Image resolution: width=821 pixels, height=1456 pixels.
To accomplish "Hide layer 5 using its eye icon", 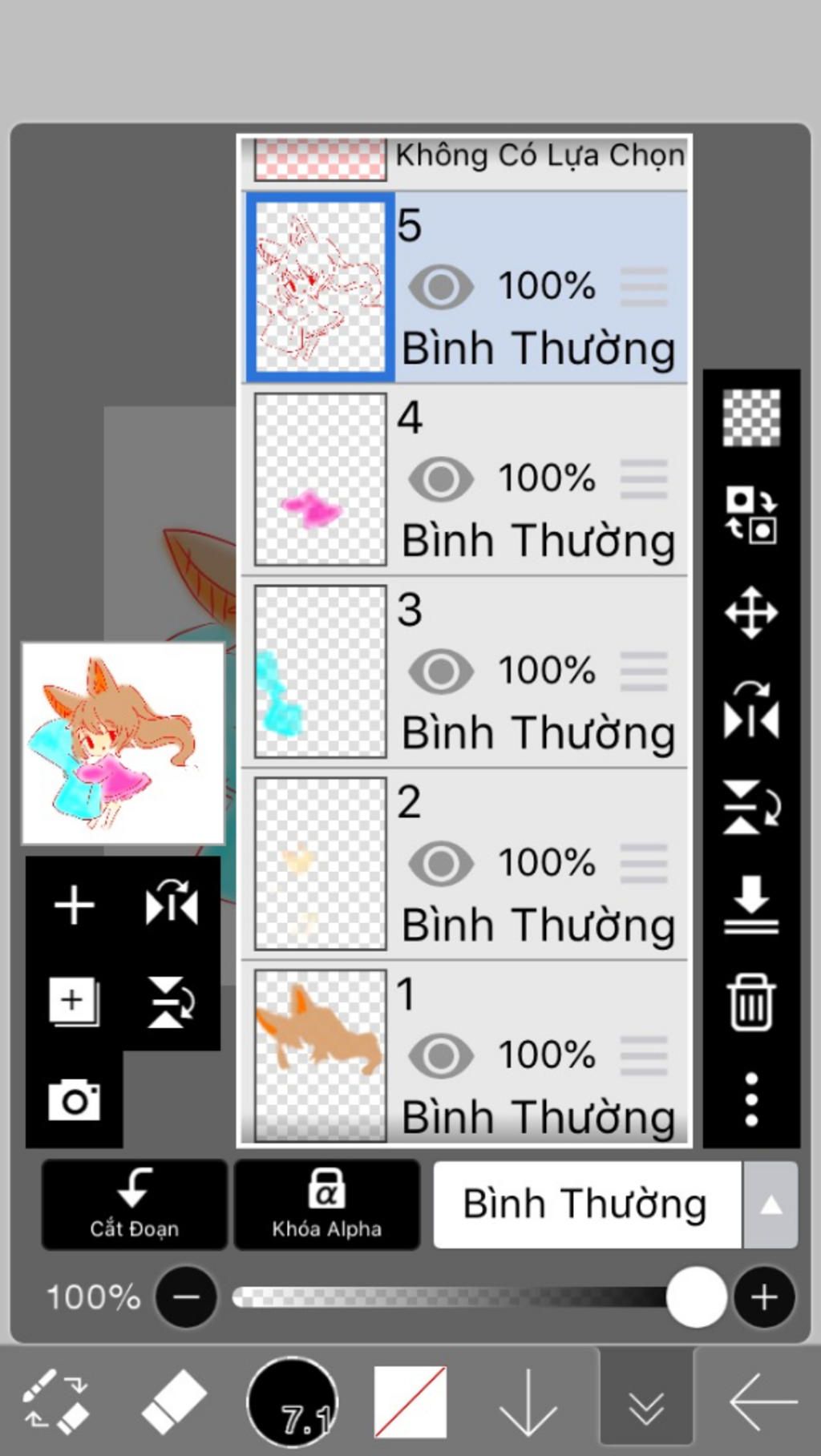I will [441, 287].
